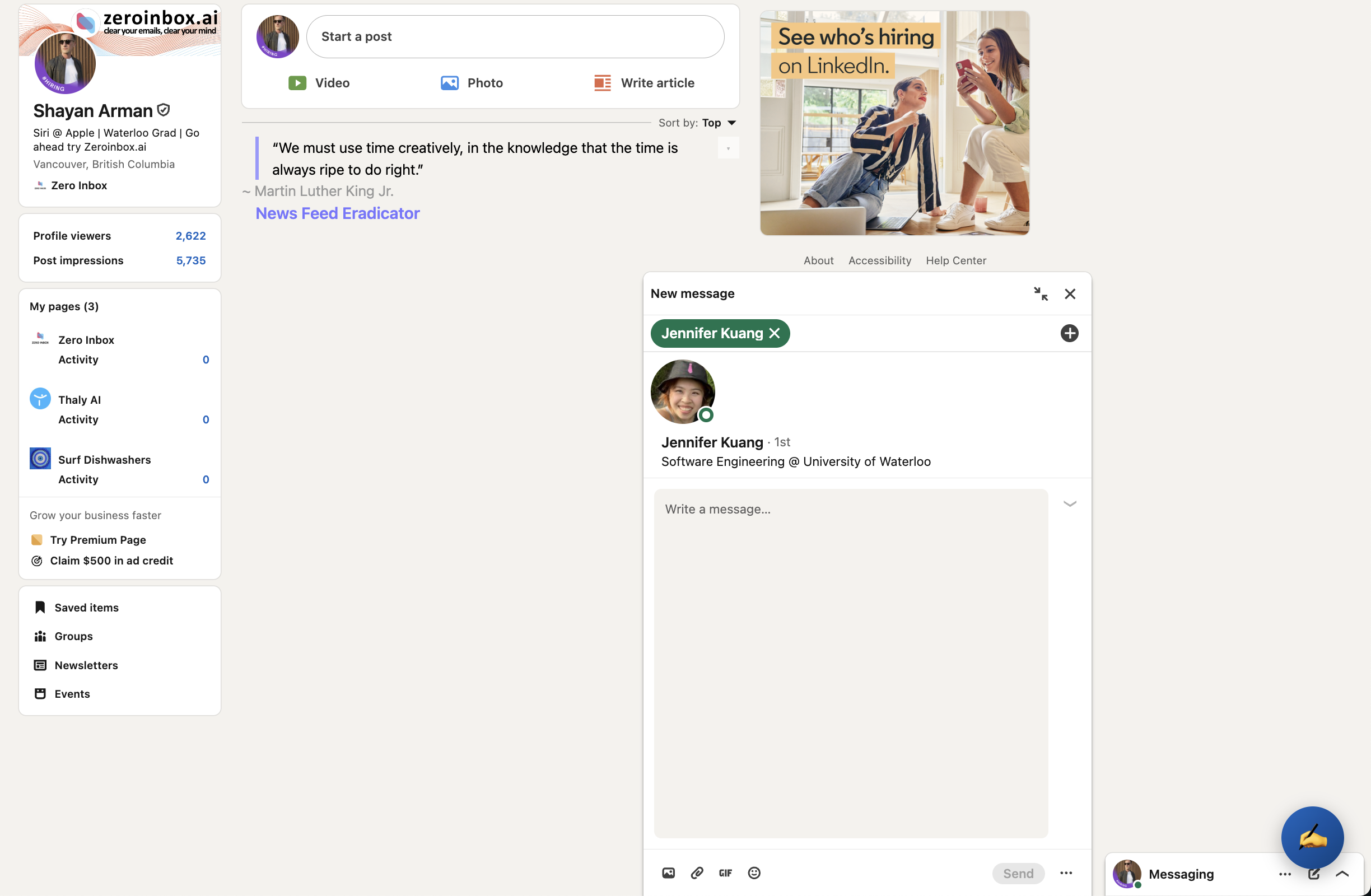Remove Jennifer Kuang recipient chip

[775, 333]
